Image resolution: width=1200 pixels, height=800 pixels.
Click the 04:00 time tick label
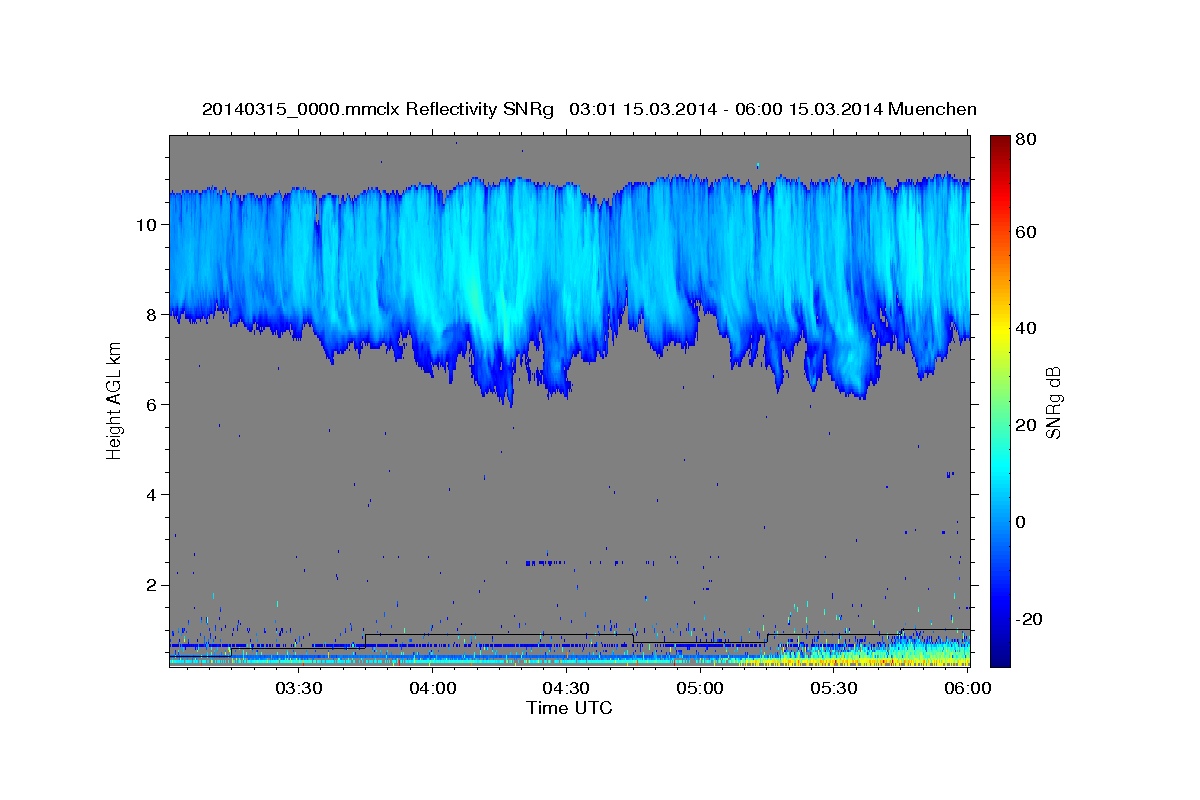coord(432,688)
